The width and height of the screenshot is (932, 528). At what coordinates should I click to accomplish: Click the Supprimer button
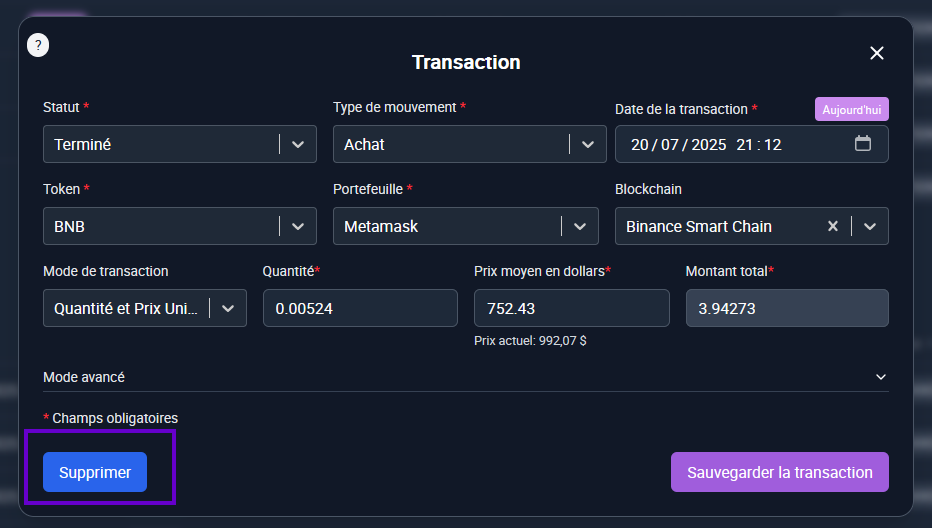tap(95, 472)
